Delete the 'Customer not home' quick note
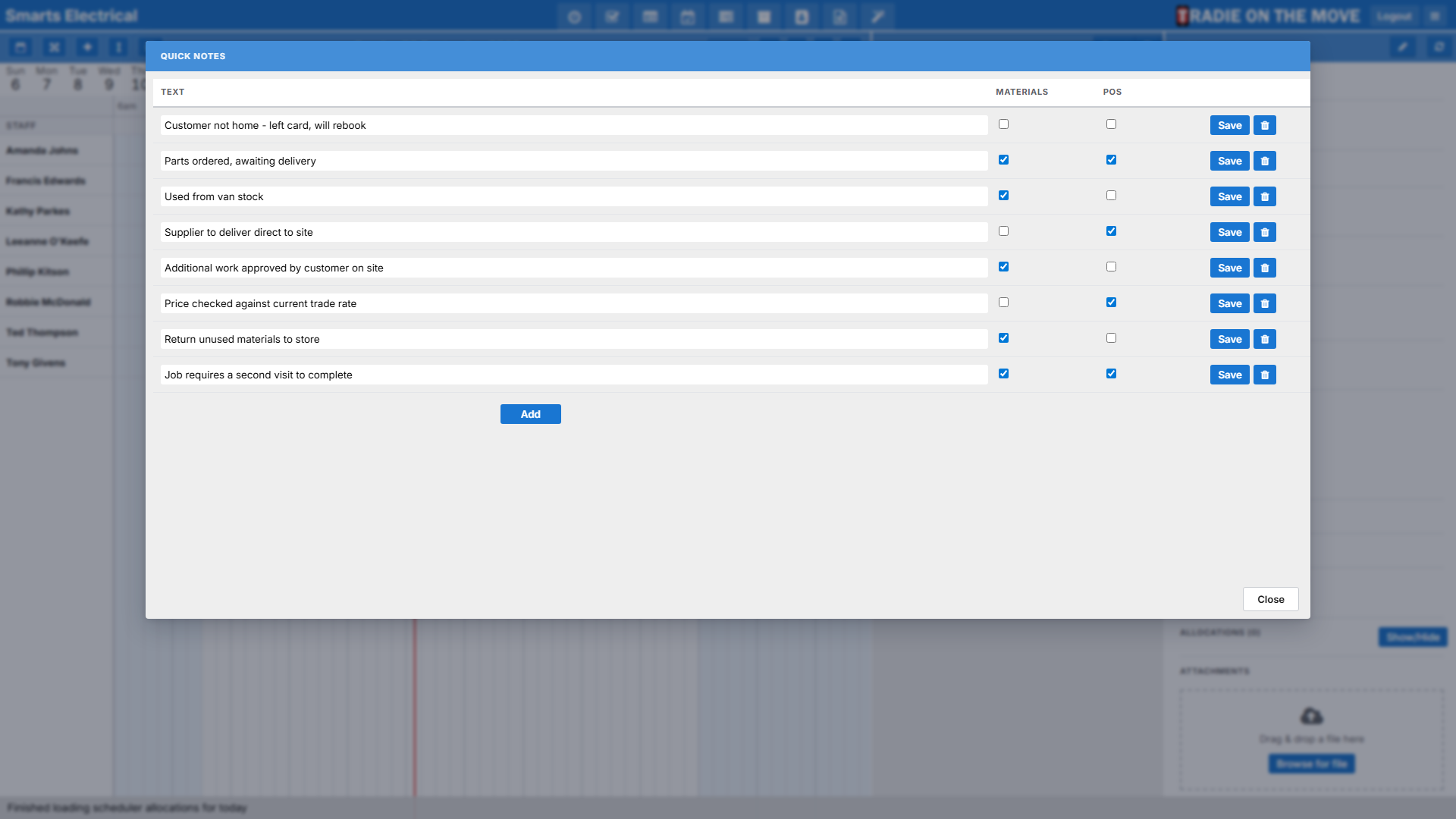1456x819 pixels. 1264,125
